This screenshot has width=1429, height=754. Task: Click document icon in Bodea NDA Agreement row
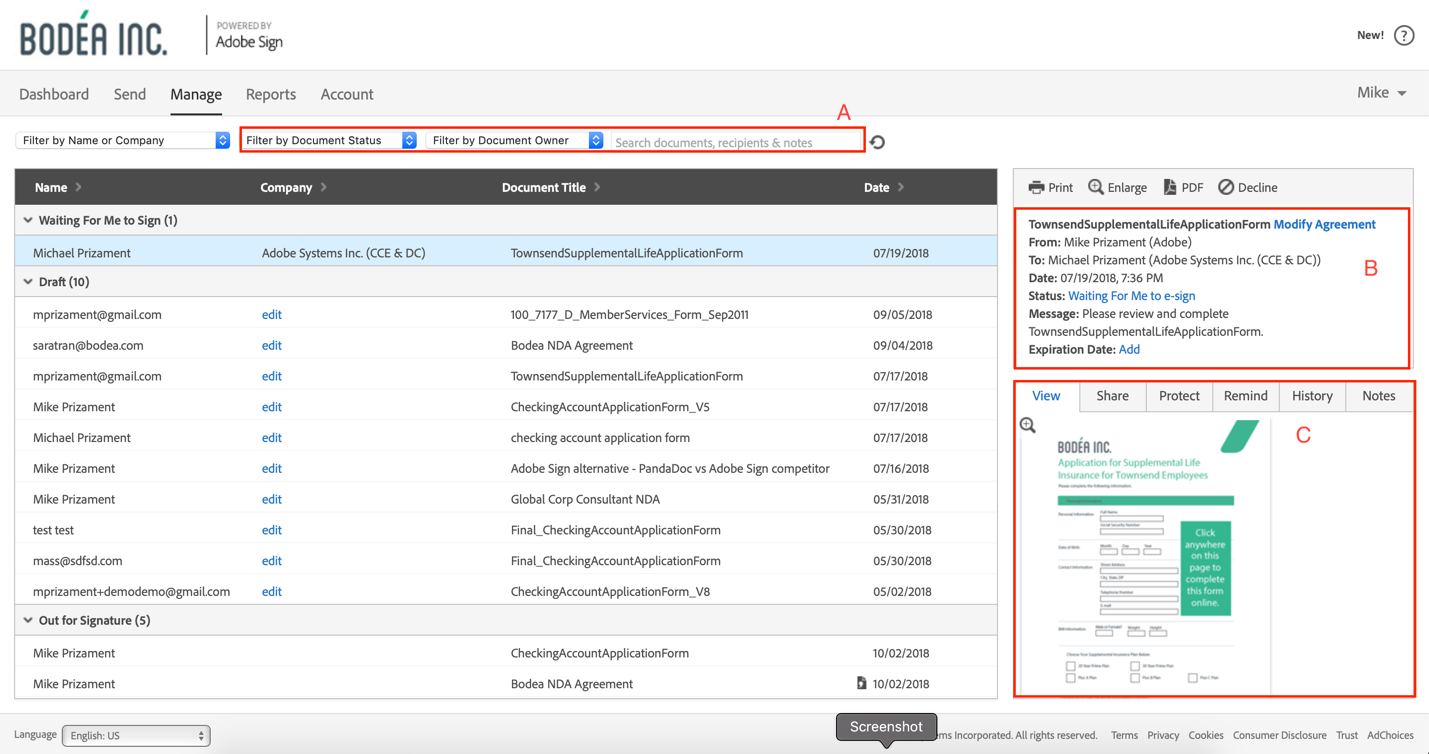861,683
